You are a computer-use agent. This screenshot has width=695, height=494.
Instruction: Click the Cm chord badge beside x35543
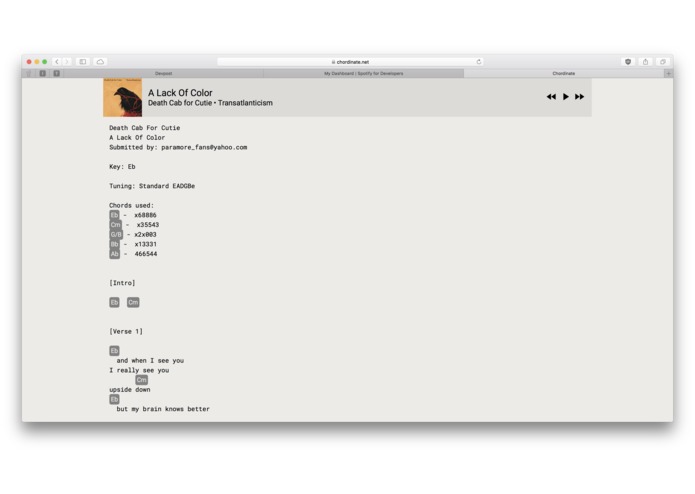116,225
